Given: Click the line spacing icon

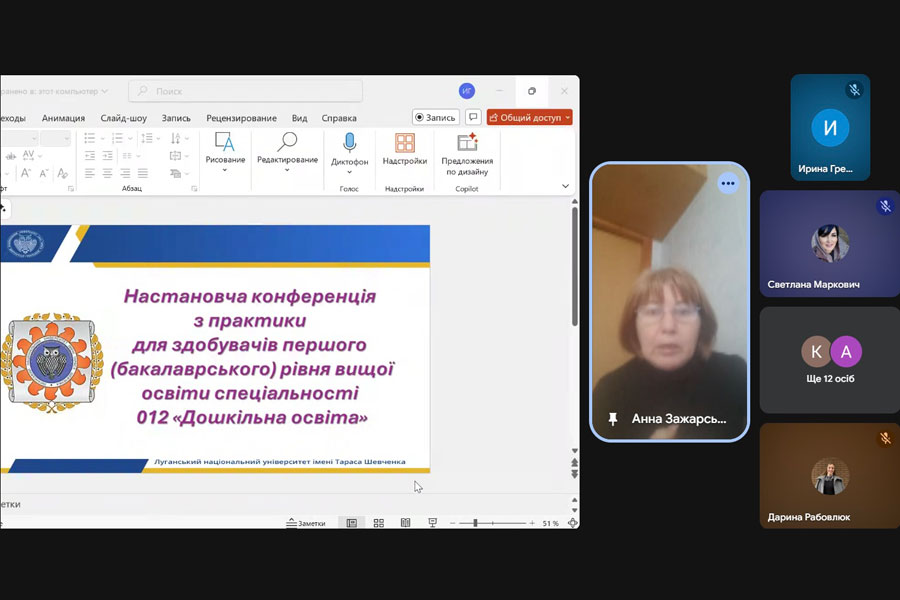Looking at the screenshot, I should point(147,138).
